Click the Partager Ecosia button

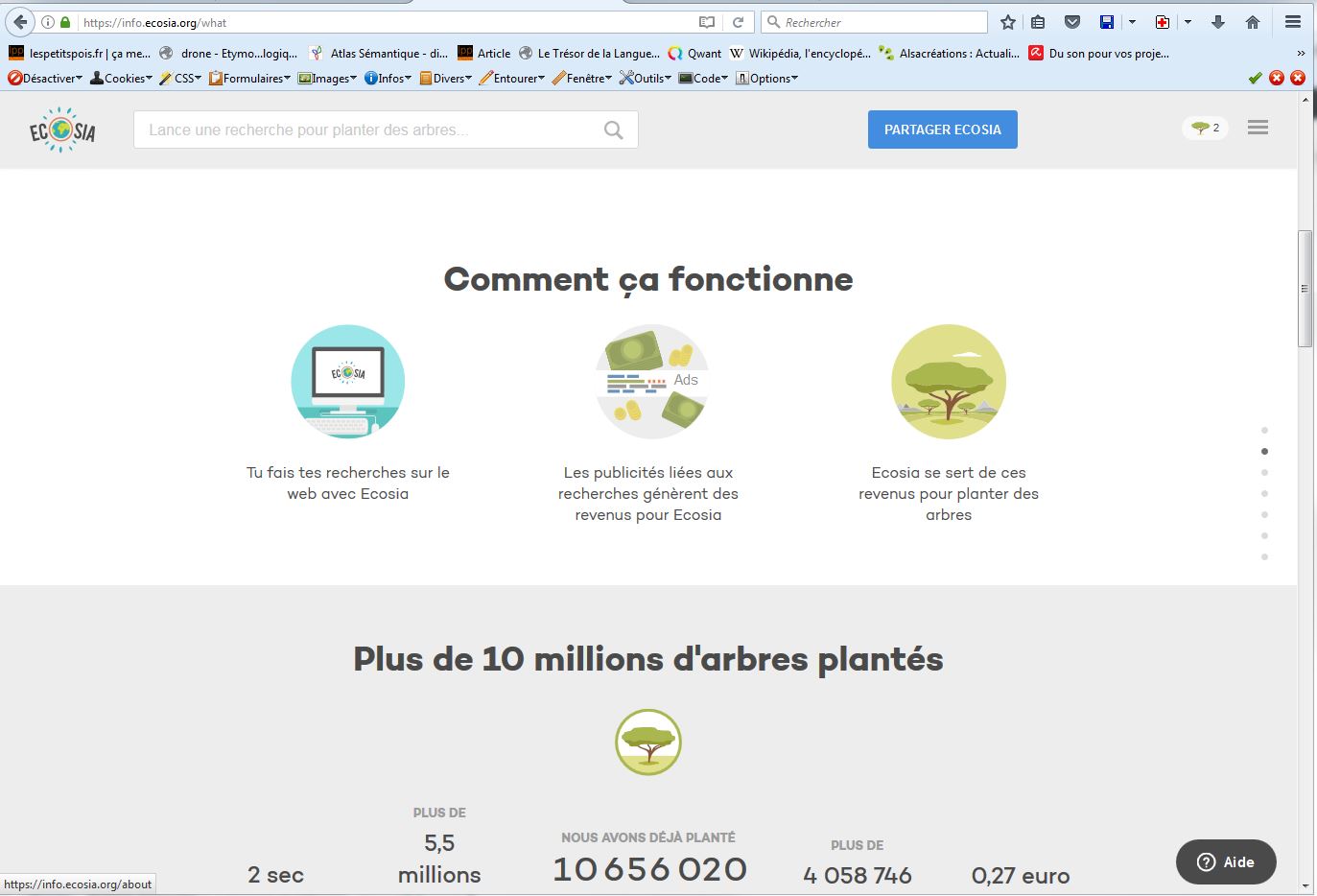pyautogui.click(x=943, y=130)
